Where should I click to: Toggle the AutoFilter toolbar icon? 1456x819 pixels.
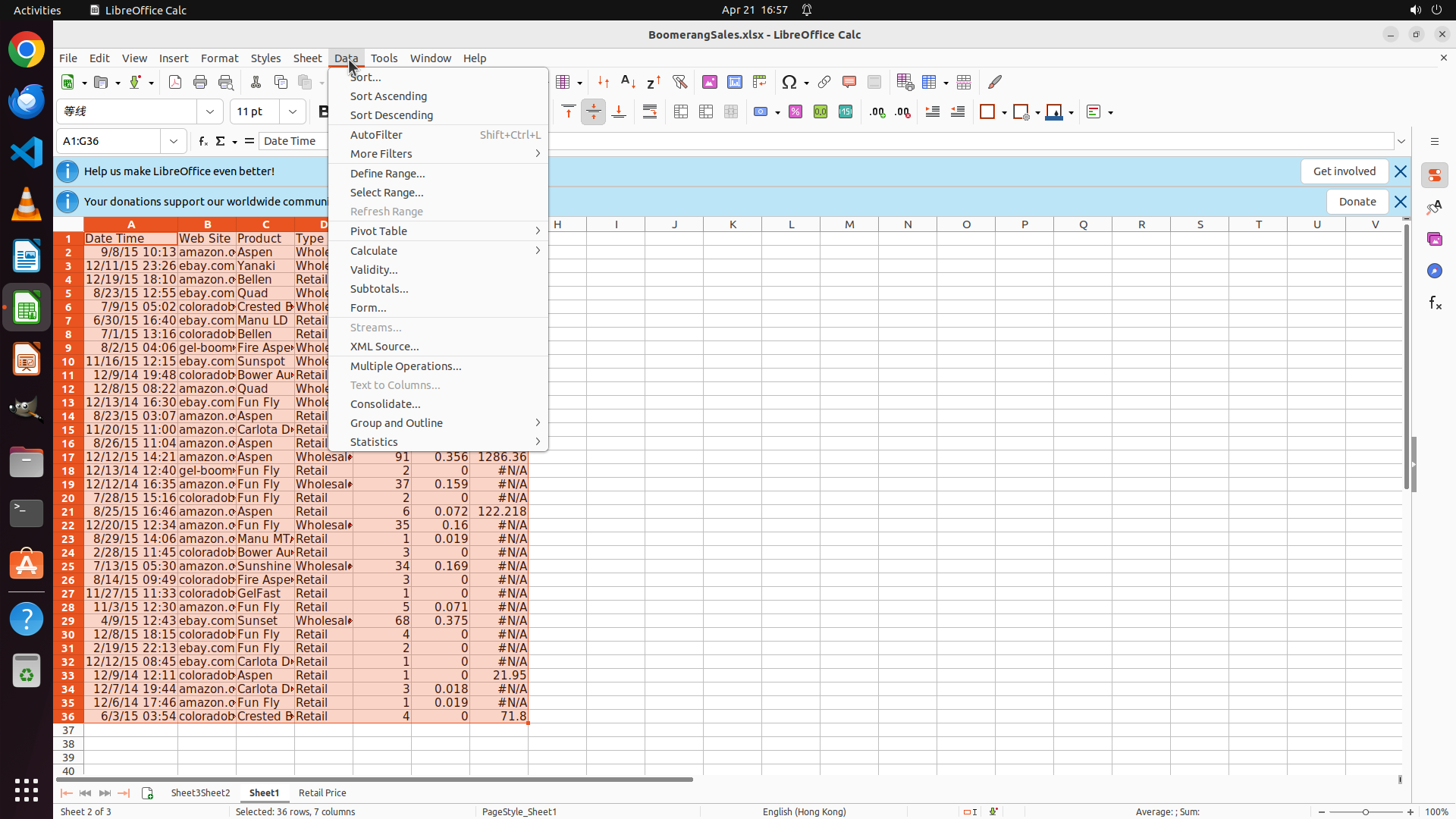click(x=680, y=82)
